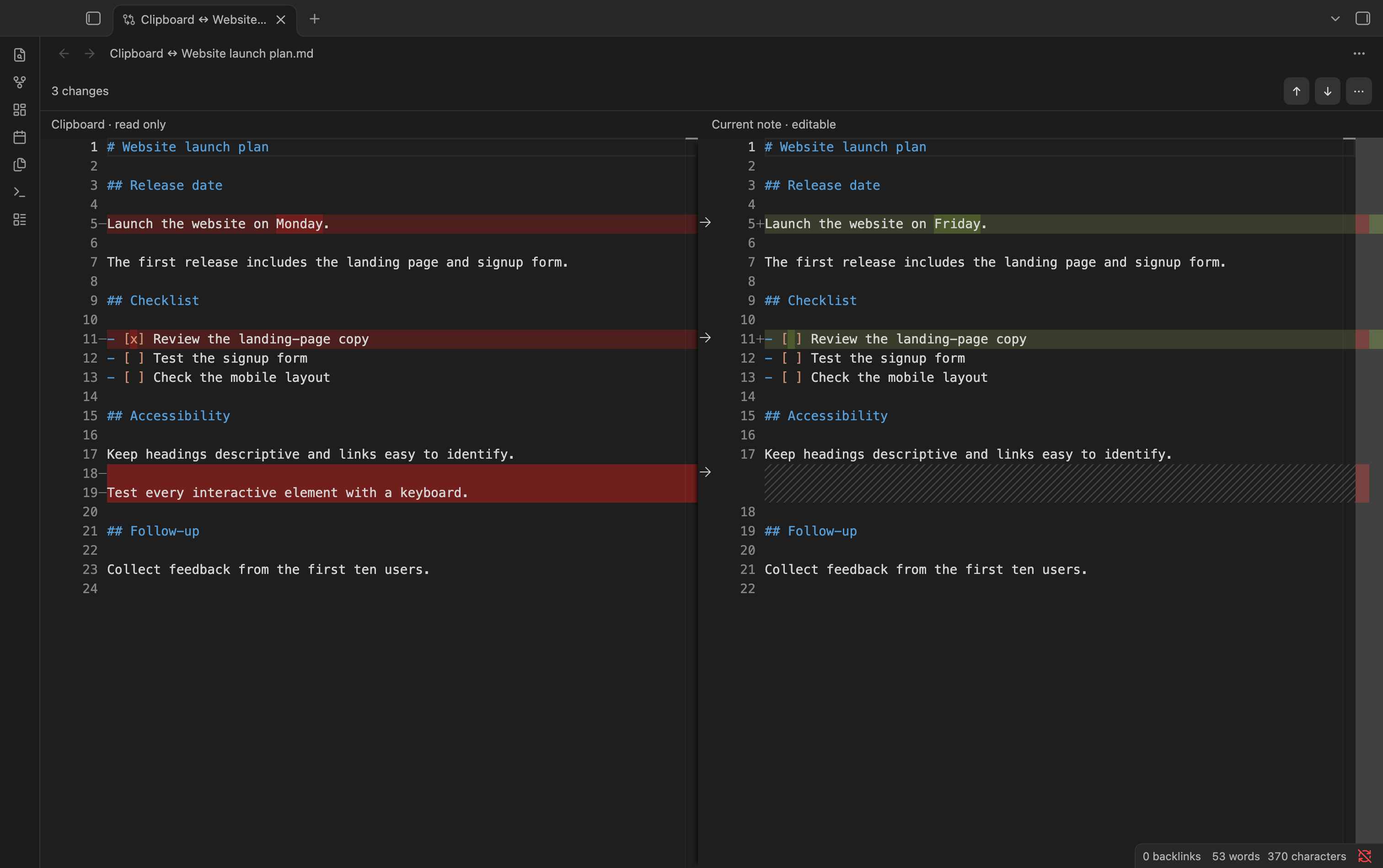Navigate forward with right arrow

click(90, 54)
